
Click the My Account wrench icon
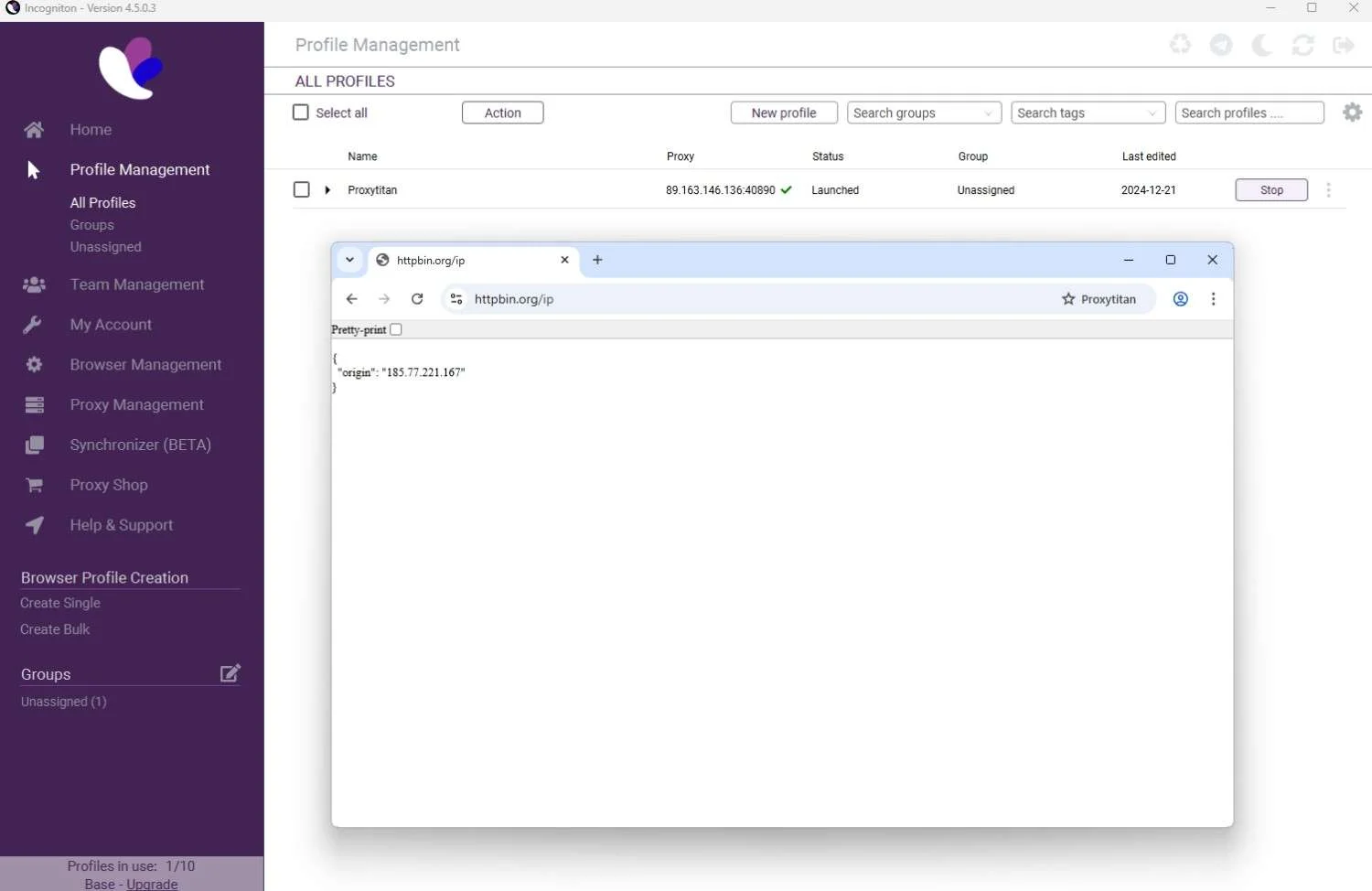[x=32, y=325]
